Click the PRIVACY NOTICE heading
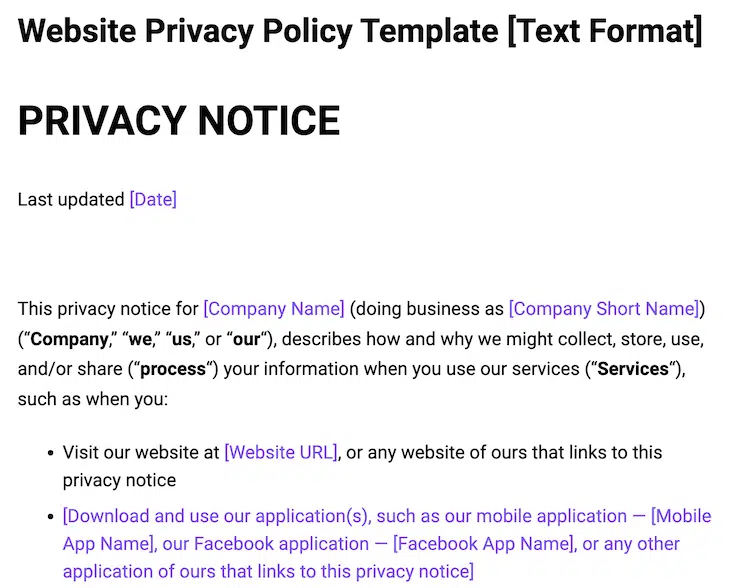Viewport: 740px width, 588px height. tap(179, 122)
